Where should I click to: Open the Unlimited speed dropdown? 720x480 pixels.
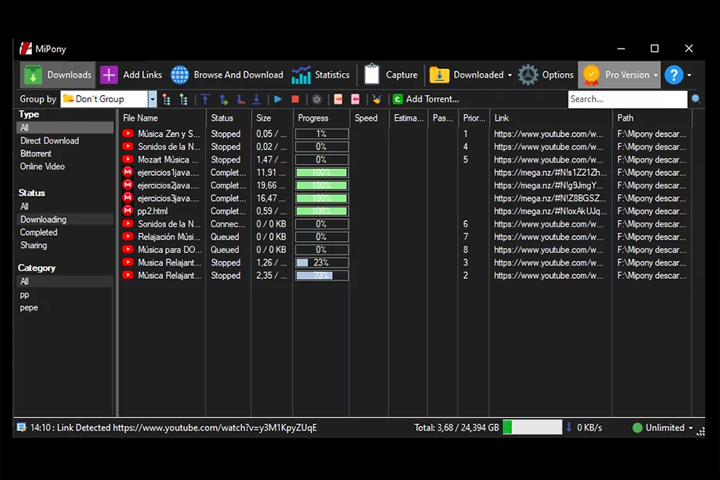(x=663, y=428)
